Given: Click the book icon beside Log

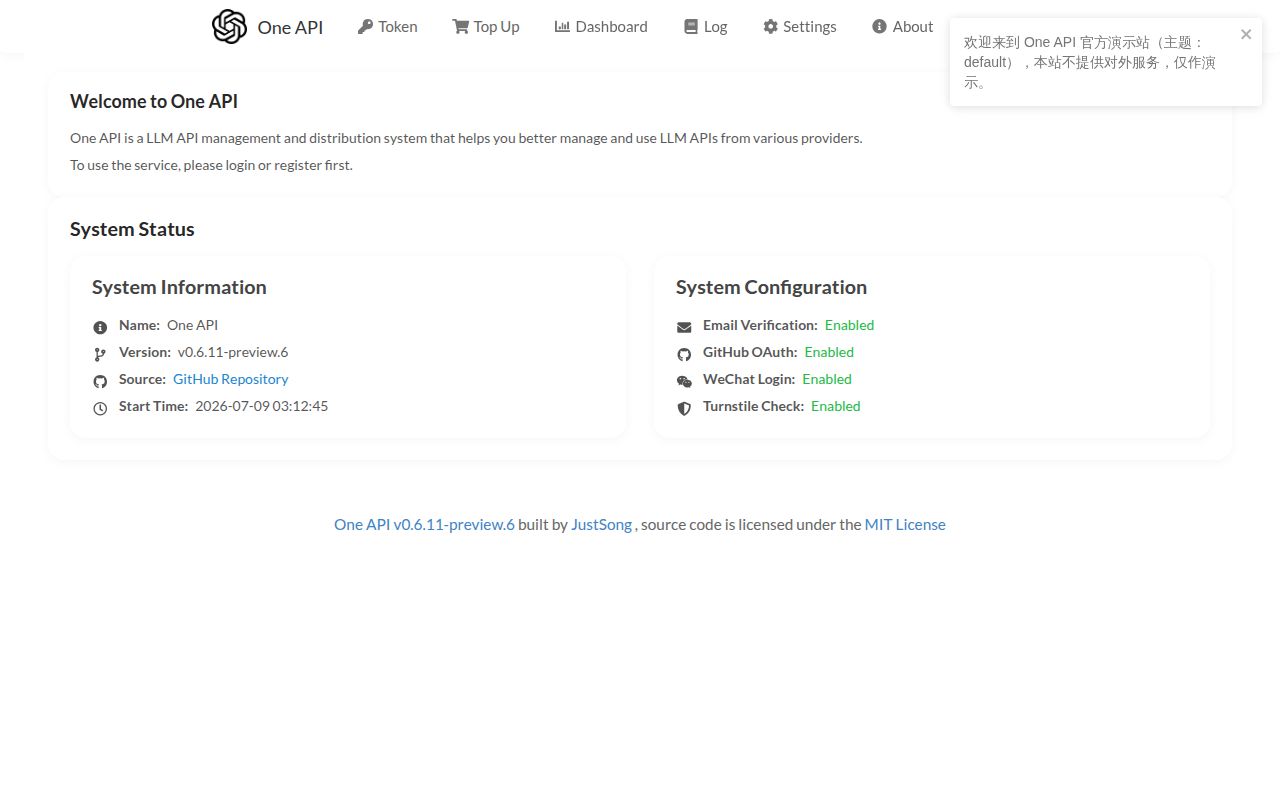Looking at the screenshot, I should [x=691, y=27].
